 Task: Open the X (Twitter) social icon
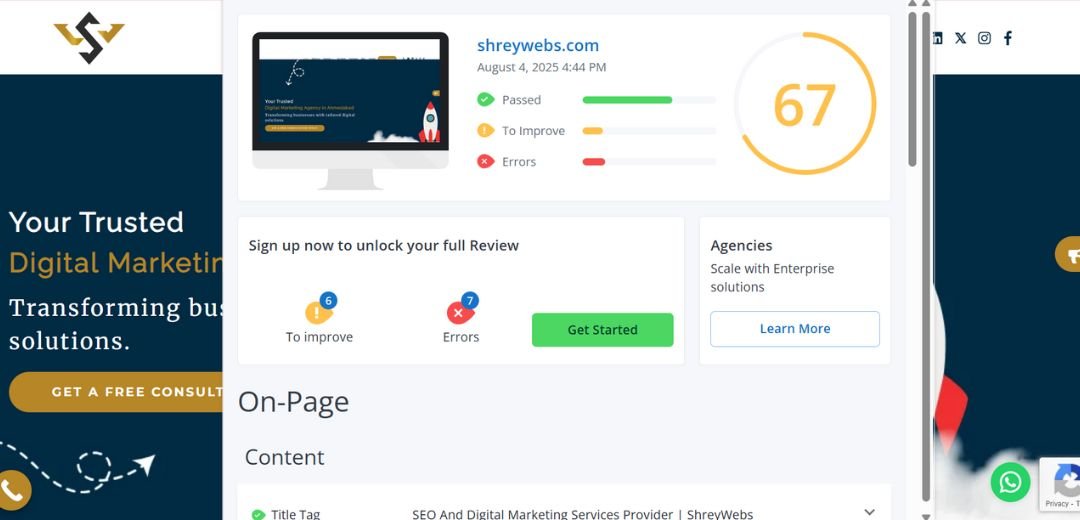pyautogui.click(x=960, y=38)
